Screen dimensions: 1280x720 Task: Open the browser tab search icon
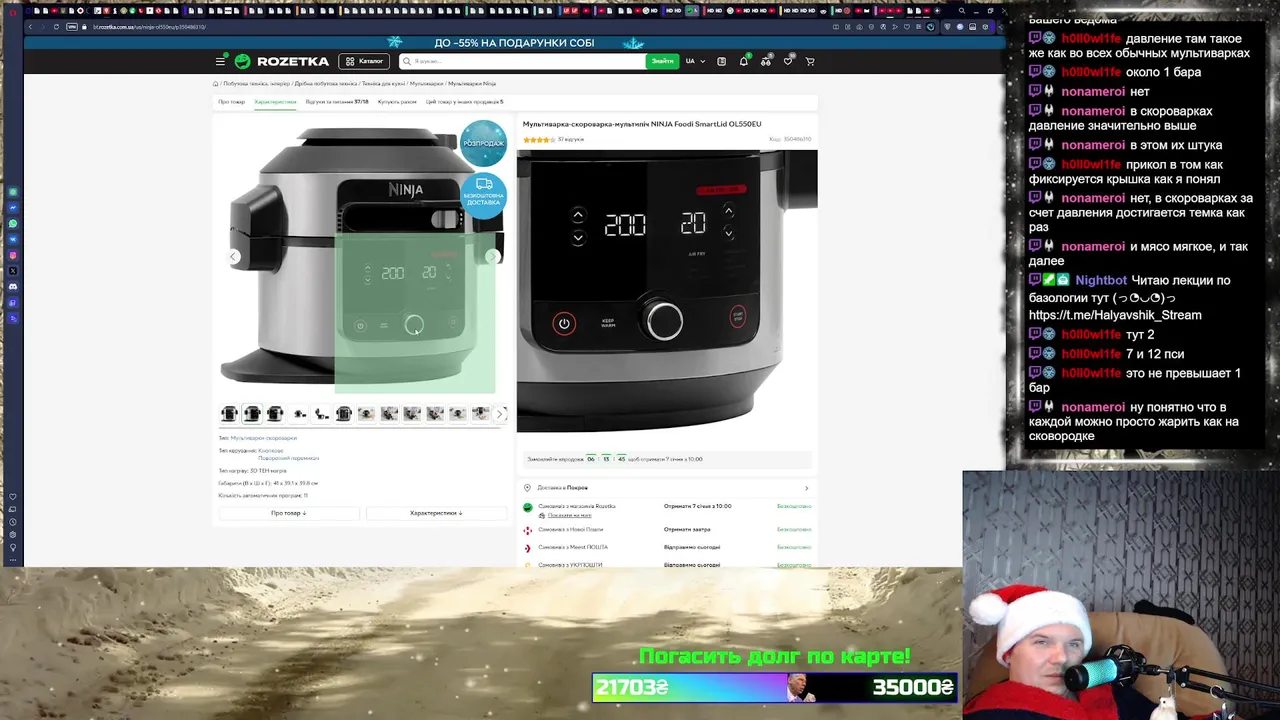click(x=962, y=11)
